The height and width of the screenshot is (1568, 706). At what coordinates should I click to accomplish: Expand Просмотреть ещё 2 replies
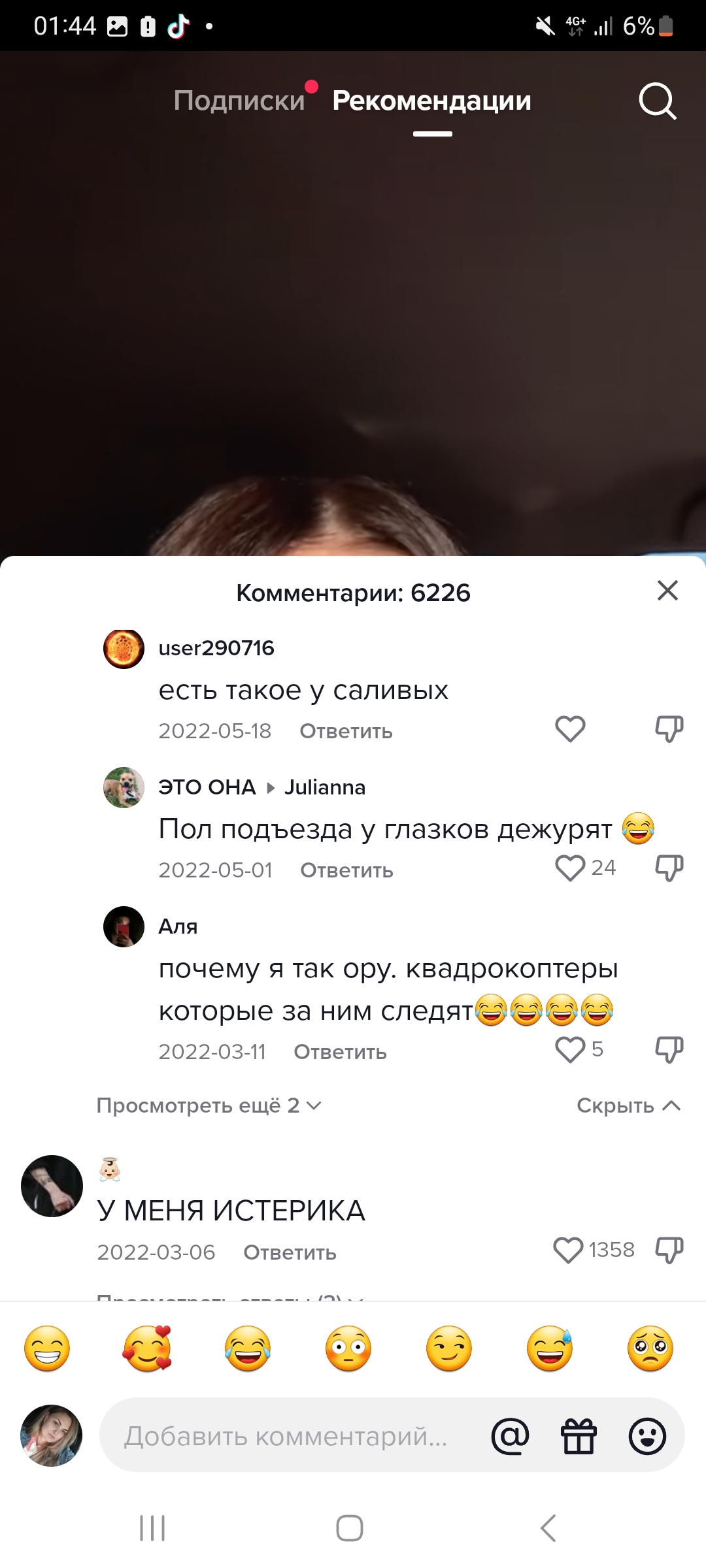[x=209, y=1105]
